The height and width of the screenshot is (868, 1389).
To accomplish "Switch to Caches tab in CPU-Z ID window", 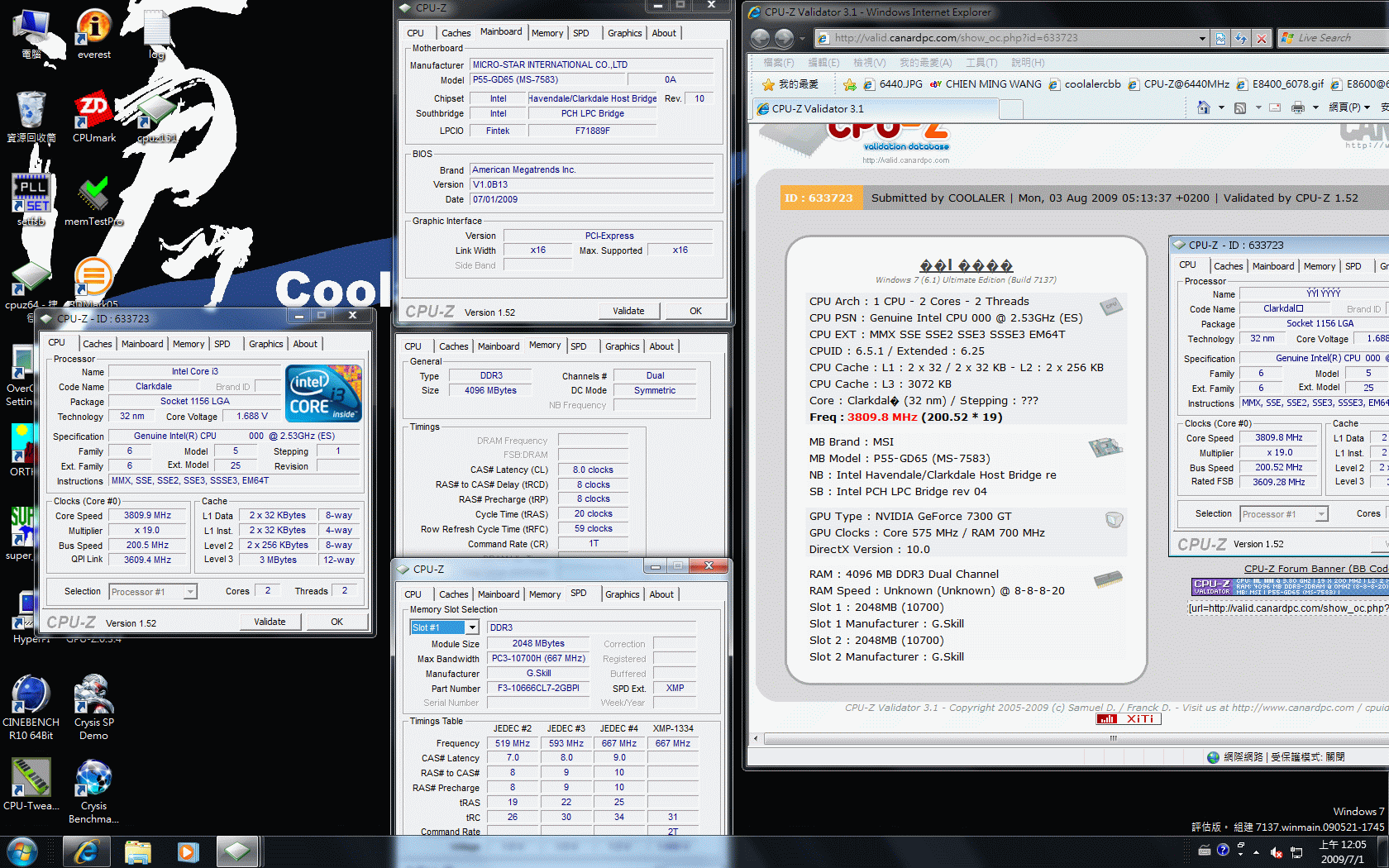I will [x=98, y=344].
